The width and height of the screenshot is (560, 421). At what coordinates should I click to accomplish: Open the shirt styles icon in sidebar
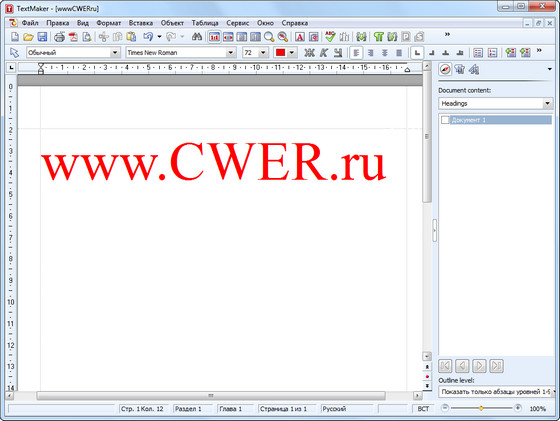click(x=460, y=69)
